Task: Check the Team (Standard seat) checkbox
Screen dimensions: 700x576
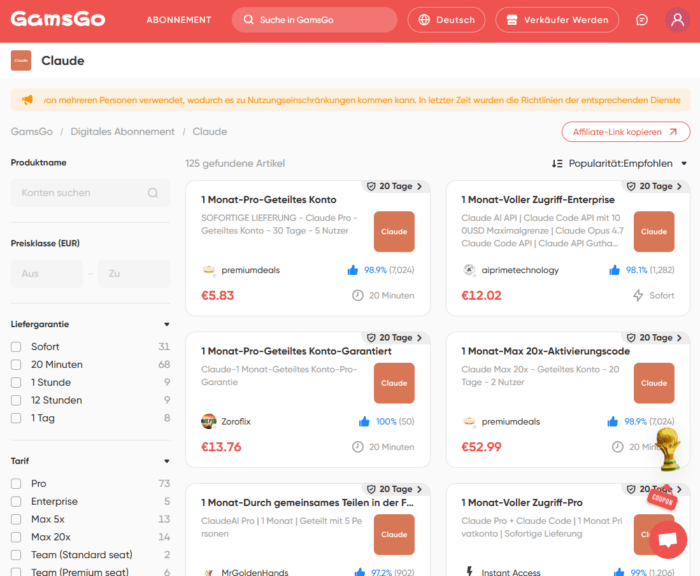Action: (x=16, y=555)
